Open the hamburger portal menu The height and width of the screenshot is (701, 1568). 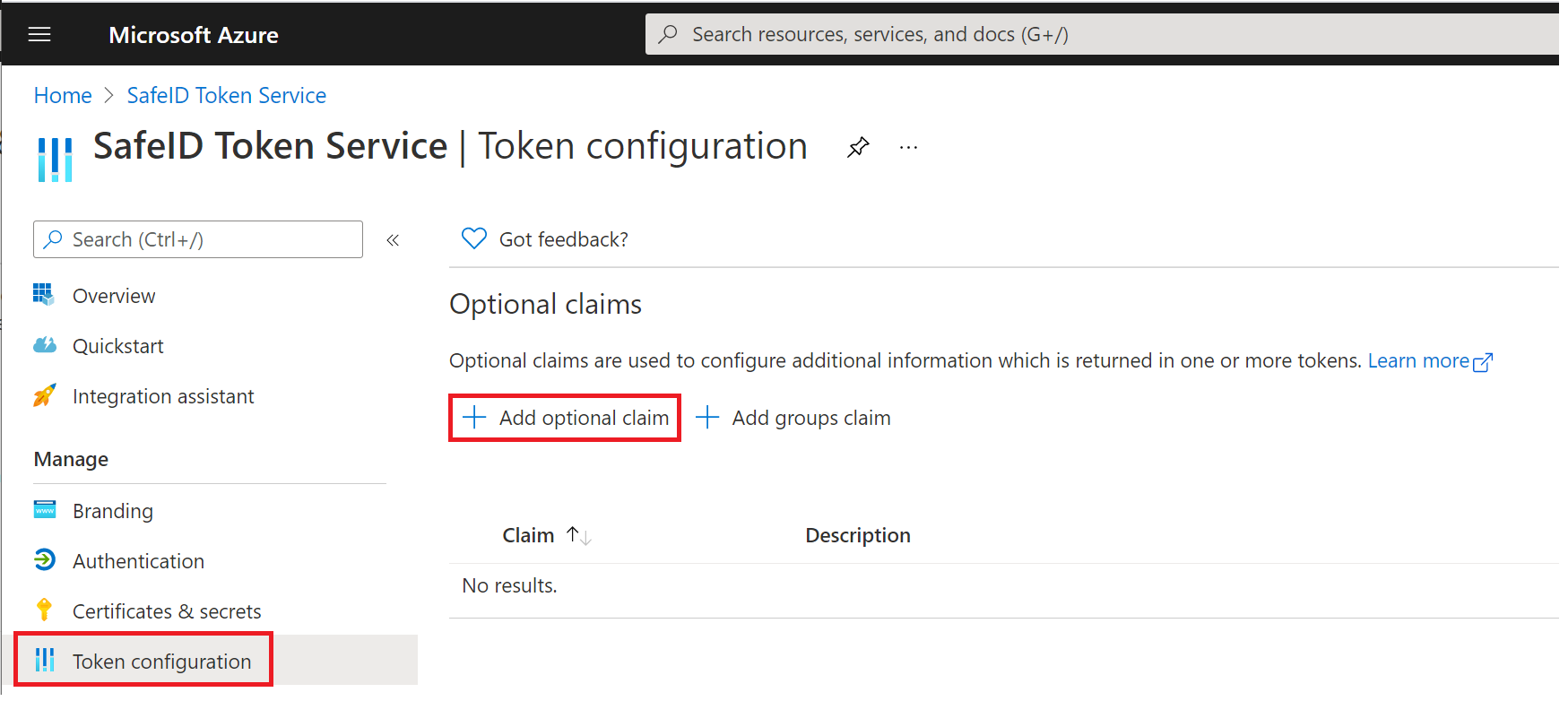point(39,35)
